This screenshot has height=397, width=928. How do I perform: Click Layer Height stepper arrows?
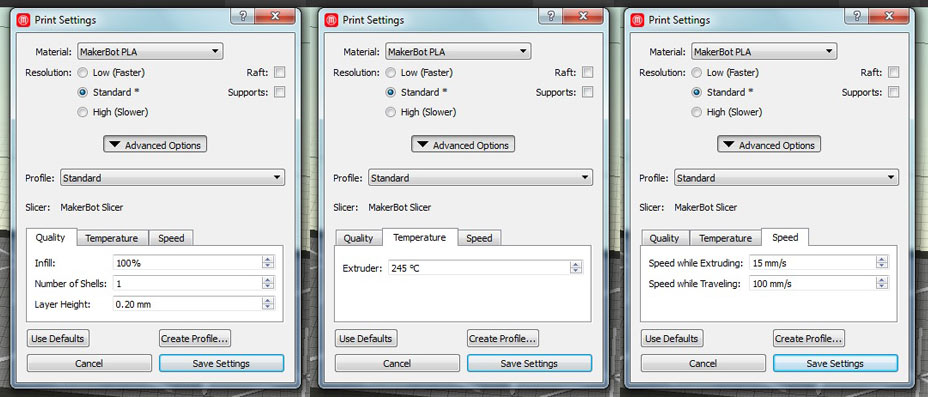(x=268, y=304)
